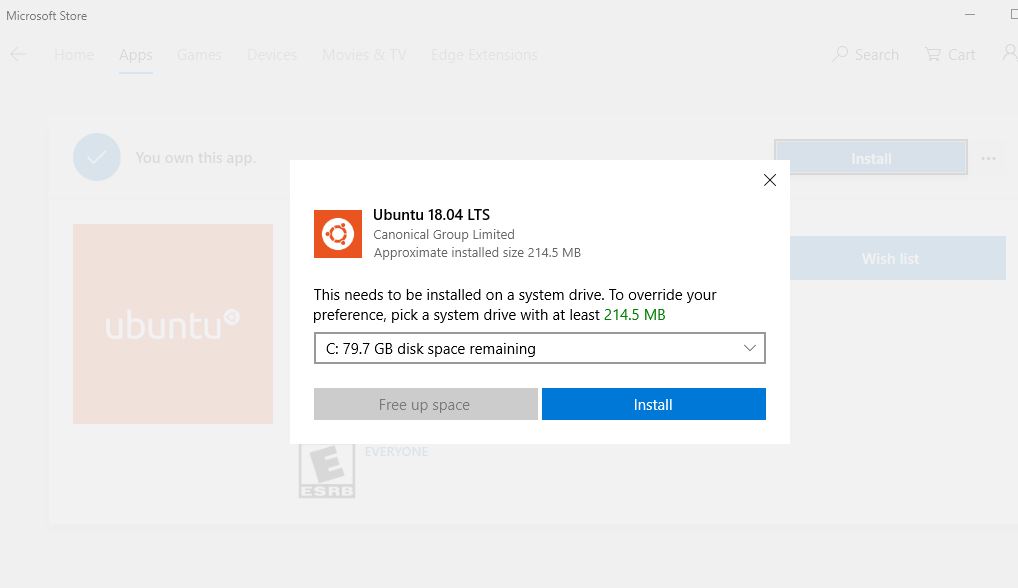Open the Apps tab
This screenshot has height=588, width=1018.
pos(136,55)
